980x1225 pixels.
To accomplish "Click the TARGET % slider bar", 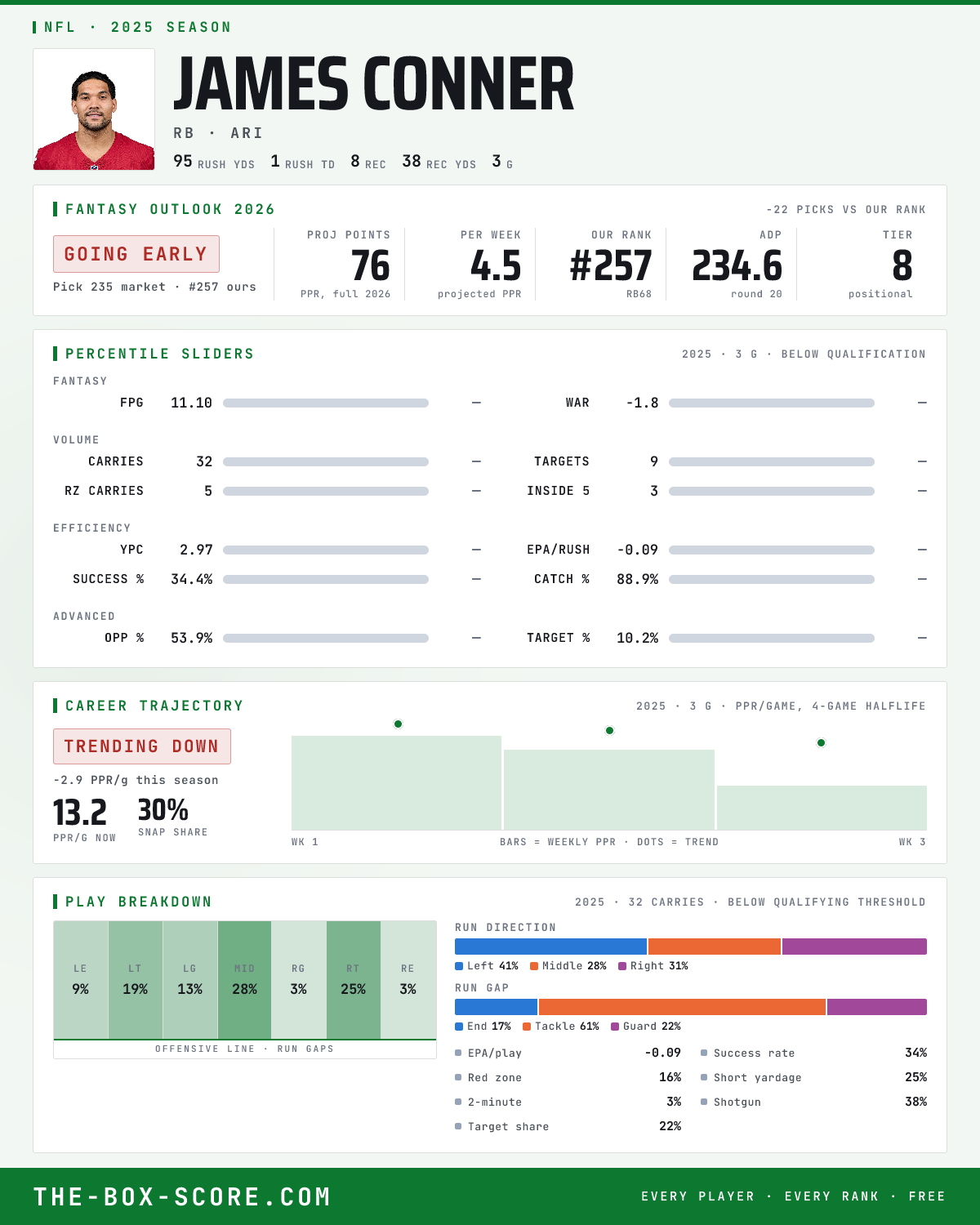I will point(772,639).
